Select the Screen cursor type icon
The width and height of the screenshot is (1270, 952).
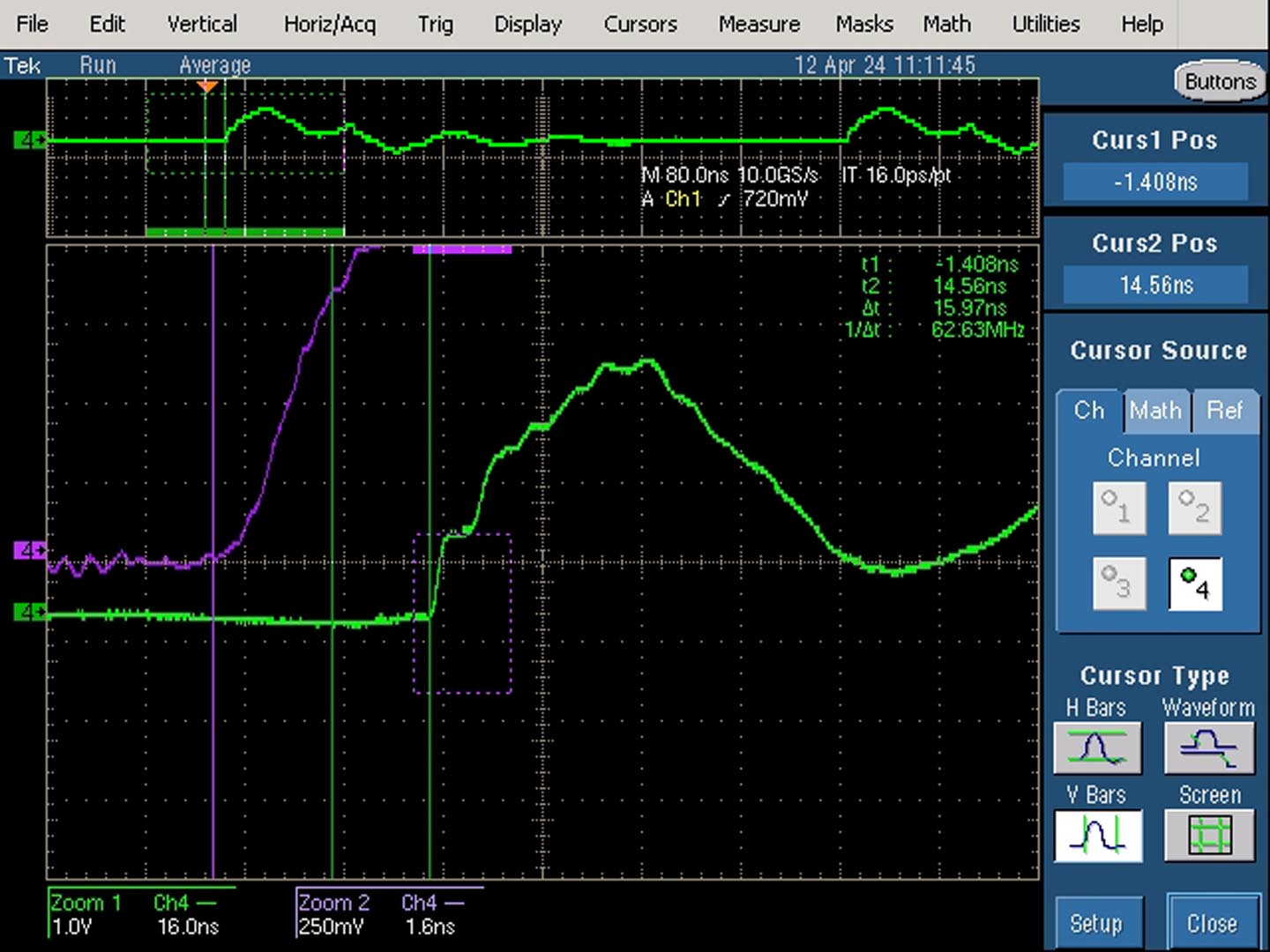[1209, 835]
